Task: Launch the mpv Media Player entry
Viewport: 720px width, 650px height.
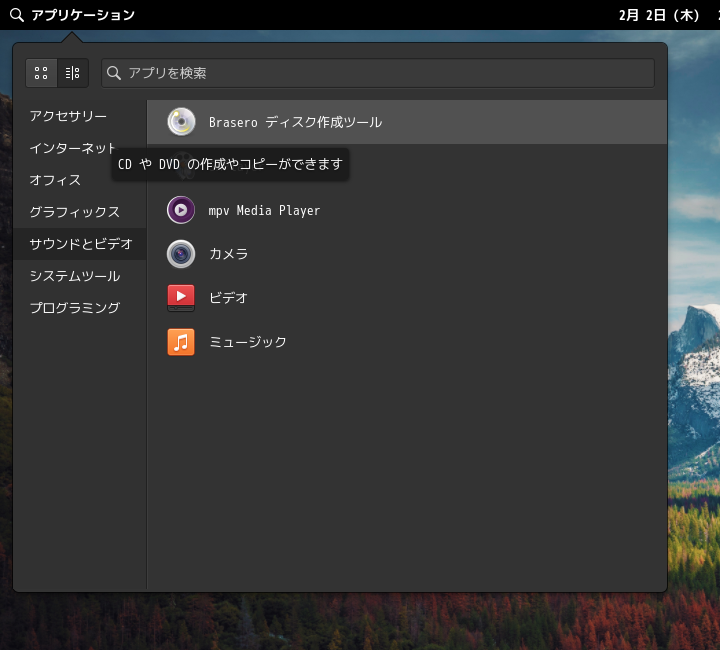Action: point(407,210)
